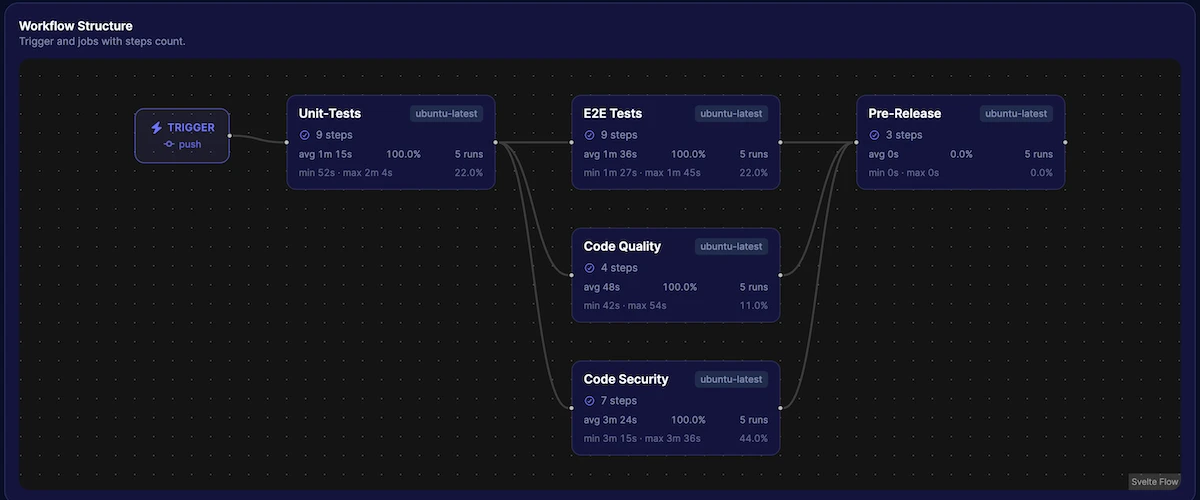This screenshot has width=1200, height=500.
Task: Select the Unit-Tests job title
Action: click(x=330, y=114)
